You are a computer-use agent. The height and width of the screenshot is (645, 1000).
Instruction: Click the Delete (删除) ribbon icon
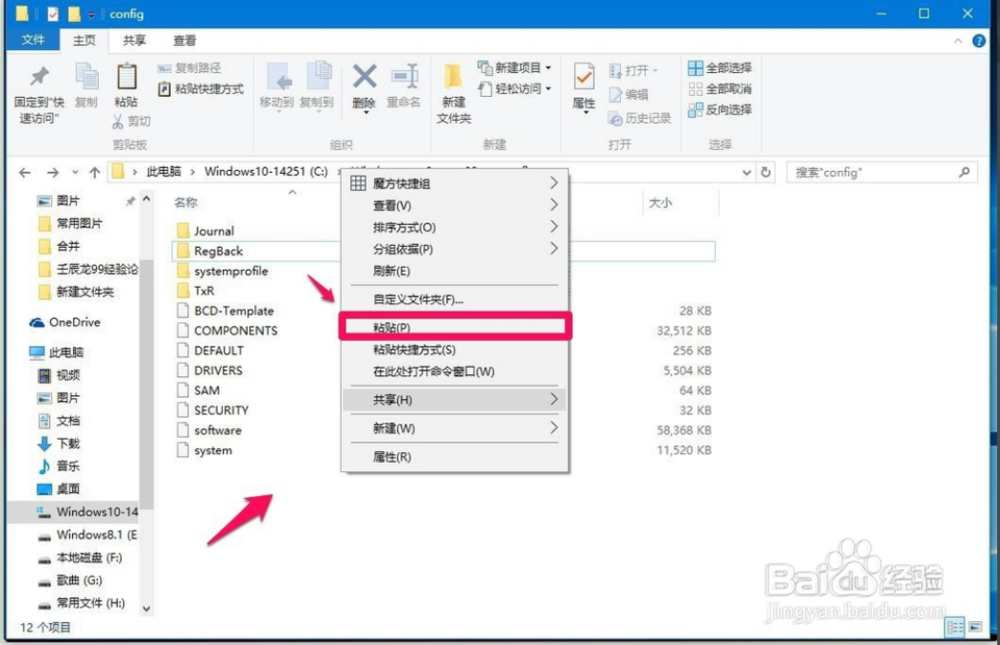(x=363, y=88)
